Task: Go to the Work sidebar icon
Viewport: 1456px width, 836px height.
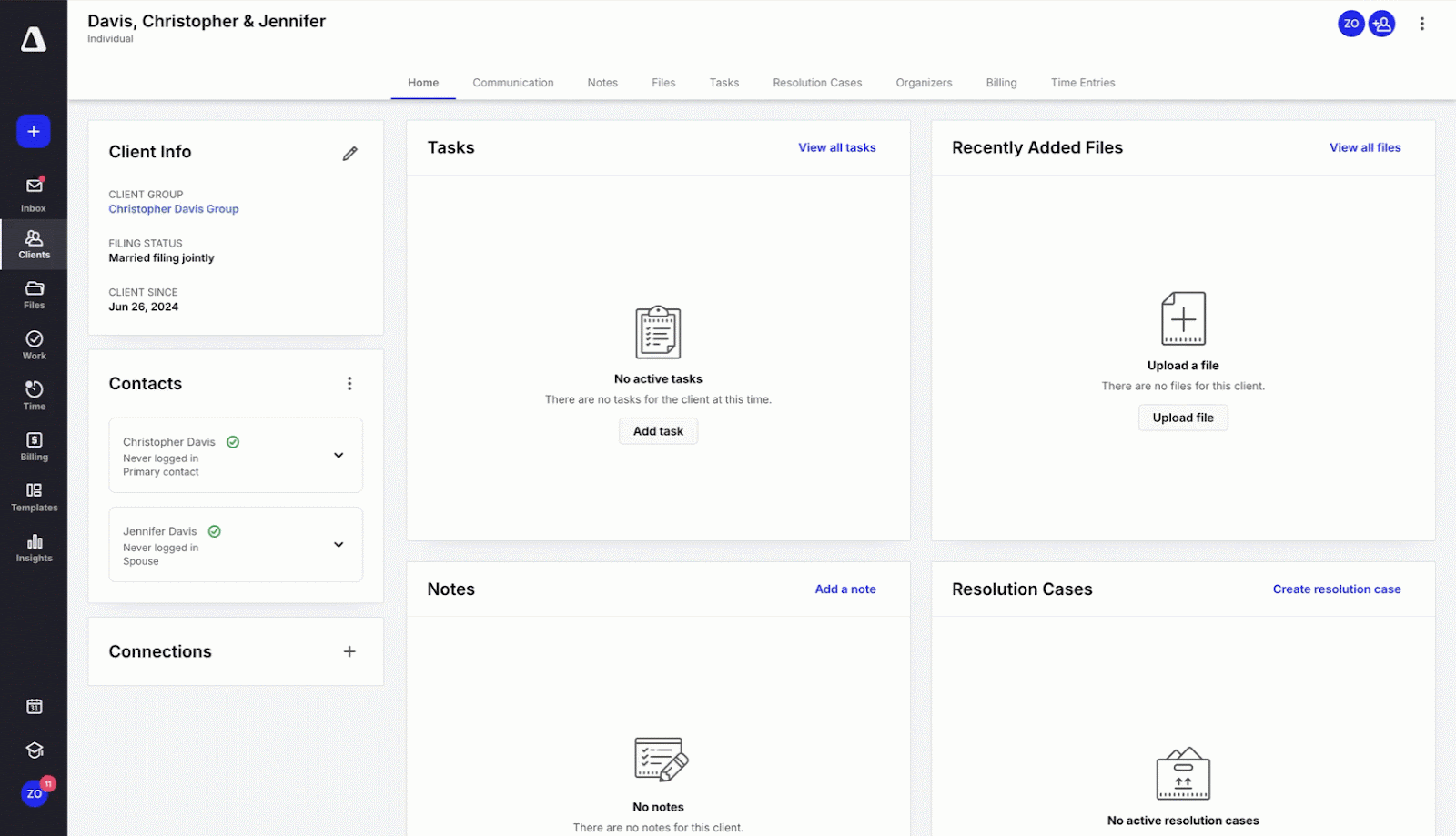Action: [34, 345]
